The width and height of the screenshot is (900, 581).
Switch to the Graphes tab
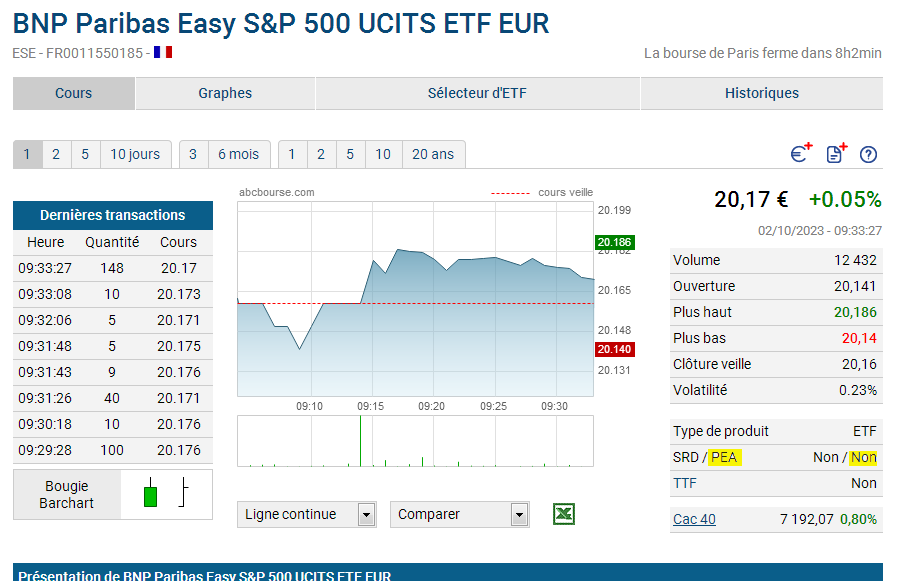pyautogui.click(x=225, y=93)
